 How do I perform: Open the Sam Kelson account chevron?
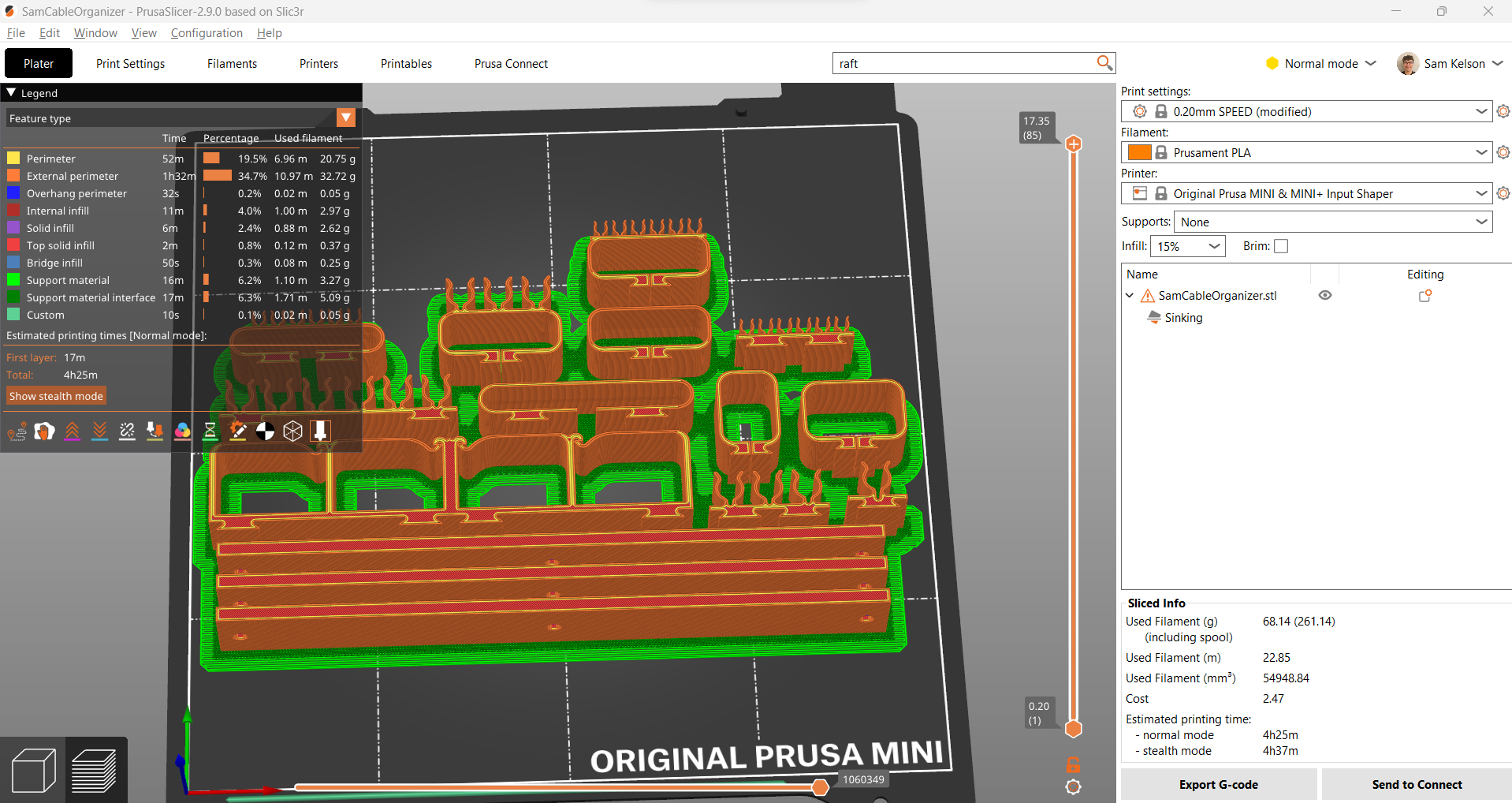coord(1498,63)
